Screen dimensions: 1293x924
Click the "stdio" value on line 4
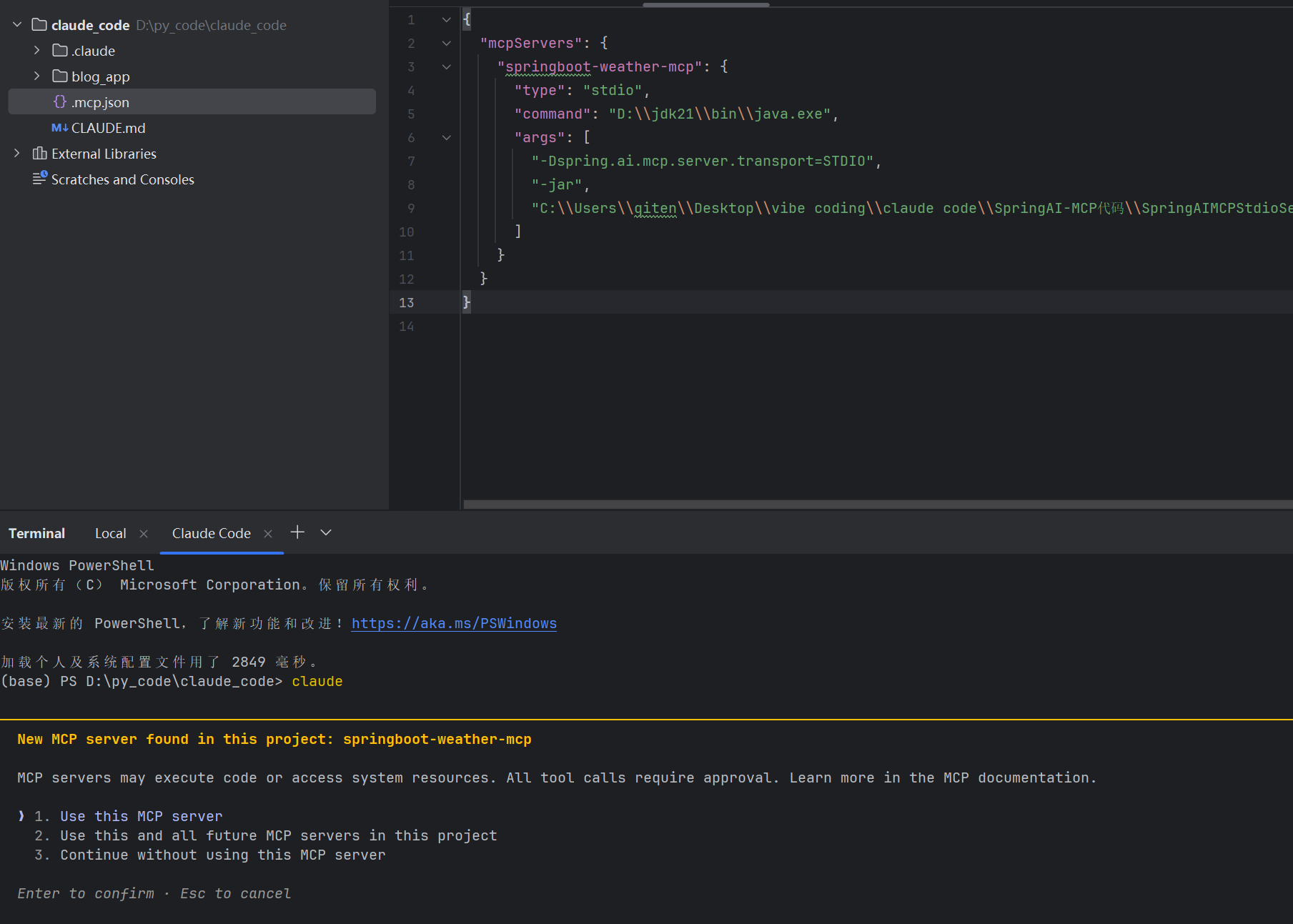click(613, 91)
